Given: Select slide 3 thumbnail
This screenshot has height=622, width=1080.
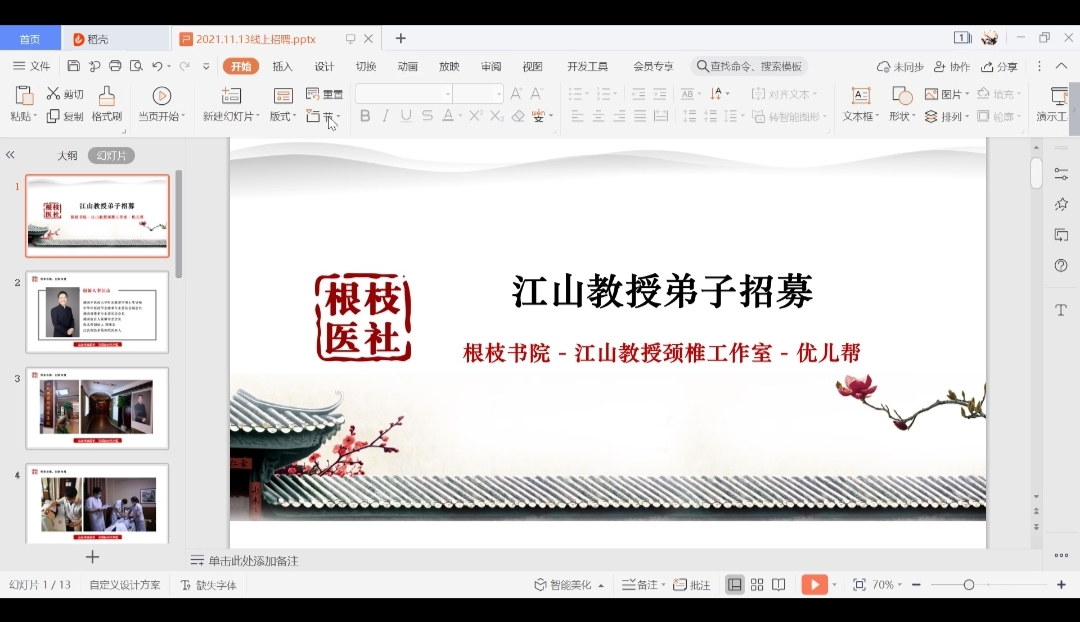Looking at the screenshot, I should point(97,408).
